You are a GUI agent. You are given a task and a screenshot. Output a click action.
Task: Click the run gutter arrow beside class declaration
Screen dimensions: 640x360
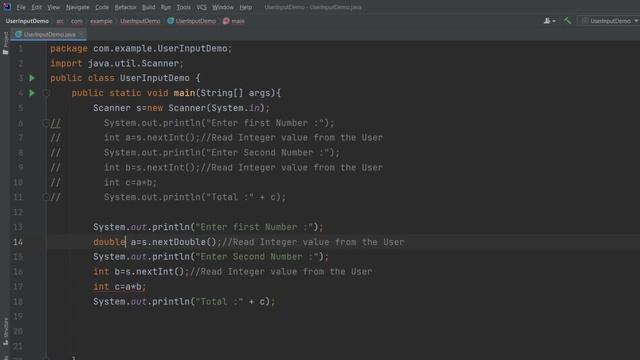(32, 78)
